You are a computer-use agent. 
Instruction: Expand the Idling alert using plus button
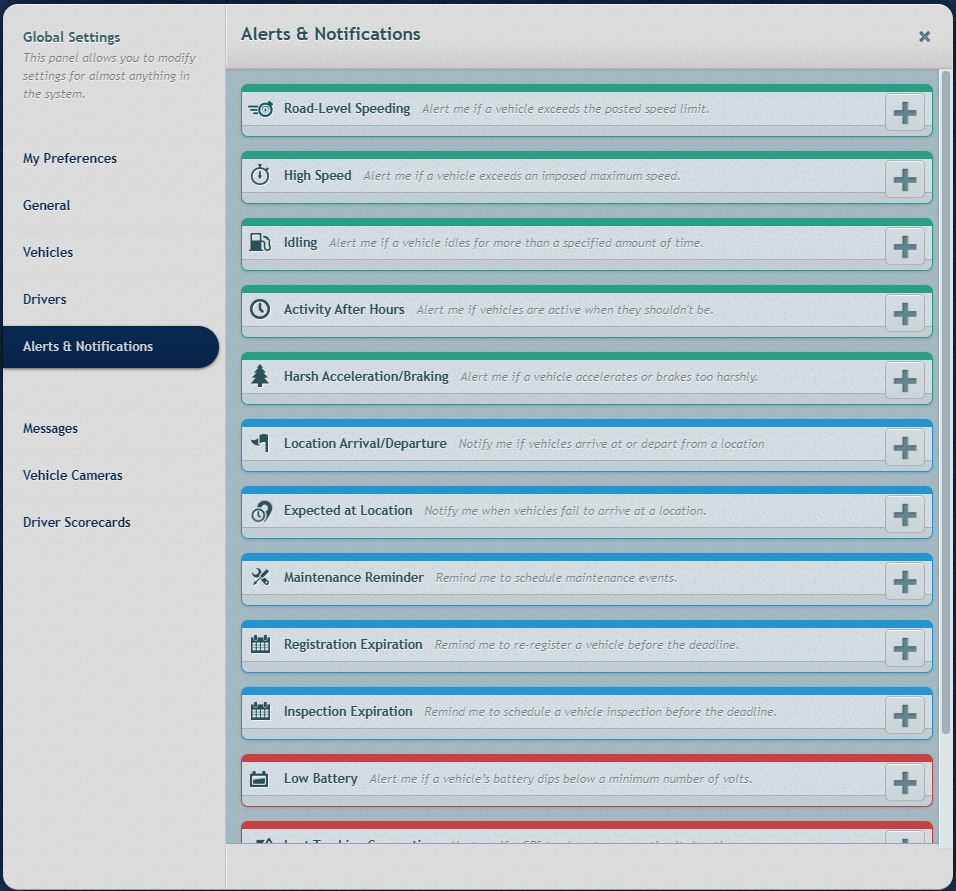(904, 246)
